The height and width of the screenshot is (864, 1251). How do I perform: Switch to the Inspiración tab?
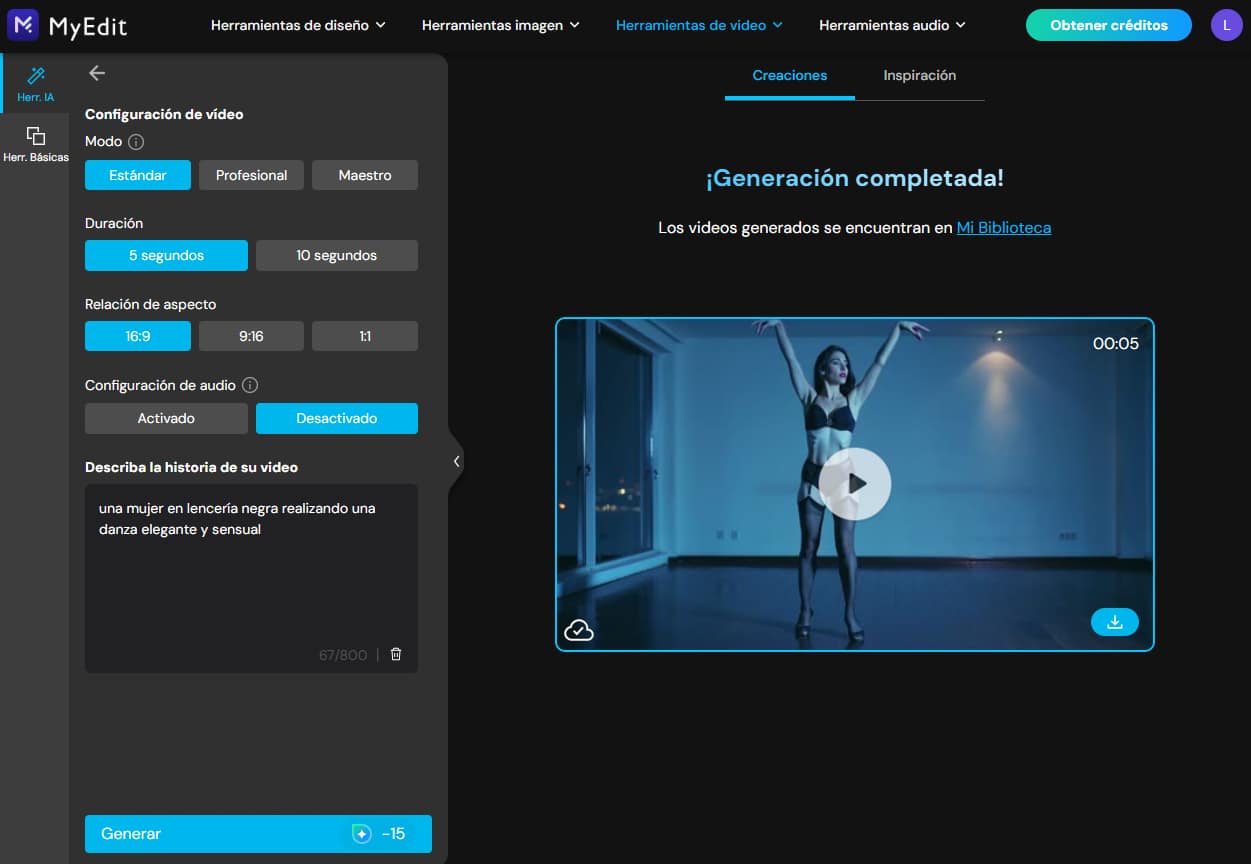click(x=919, y=75)
